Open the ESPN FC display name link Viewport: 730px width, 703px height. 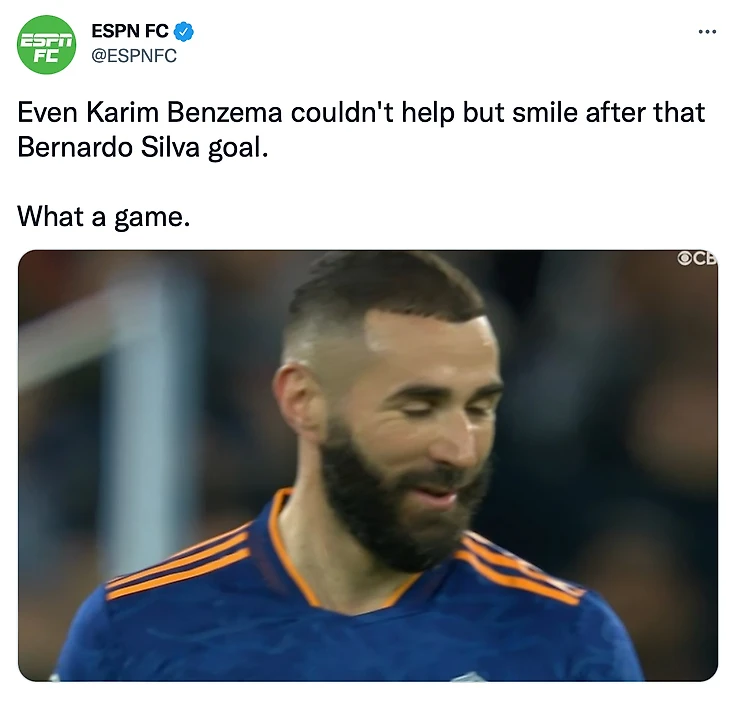[x=130, y=31]
